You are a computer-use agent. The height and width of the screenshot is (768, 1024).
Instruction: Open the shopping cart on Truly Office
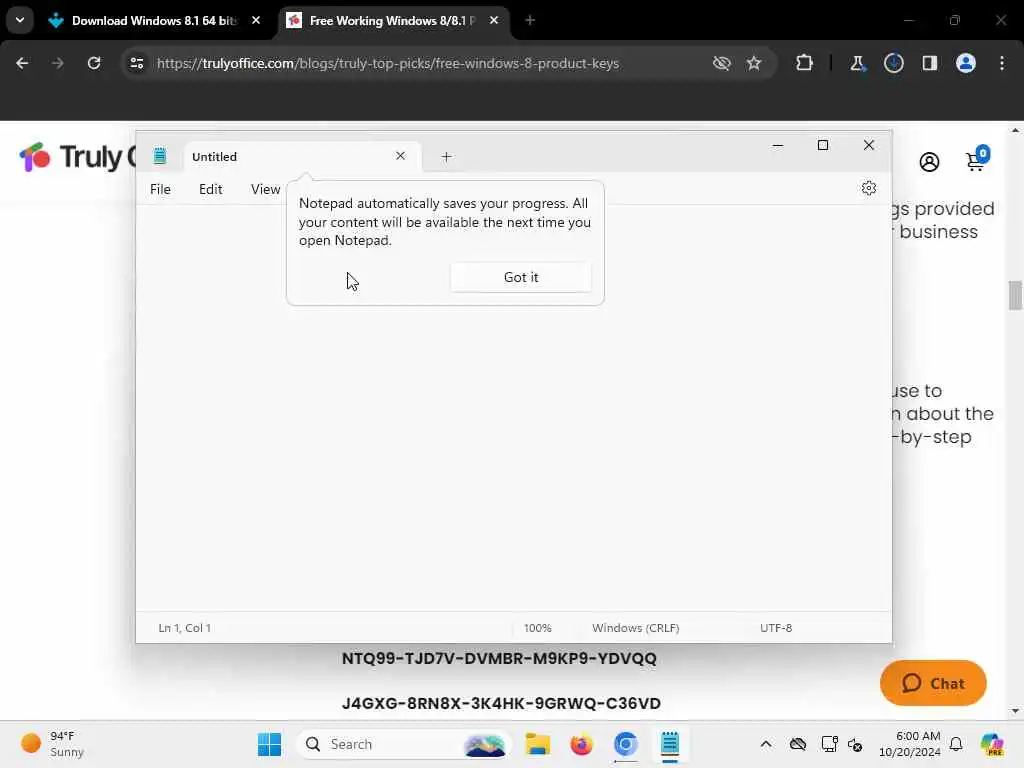coord(977,159)
